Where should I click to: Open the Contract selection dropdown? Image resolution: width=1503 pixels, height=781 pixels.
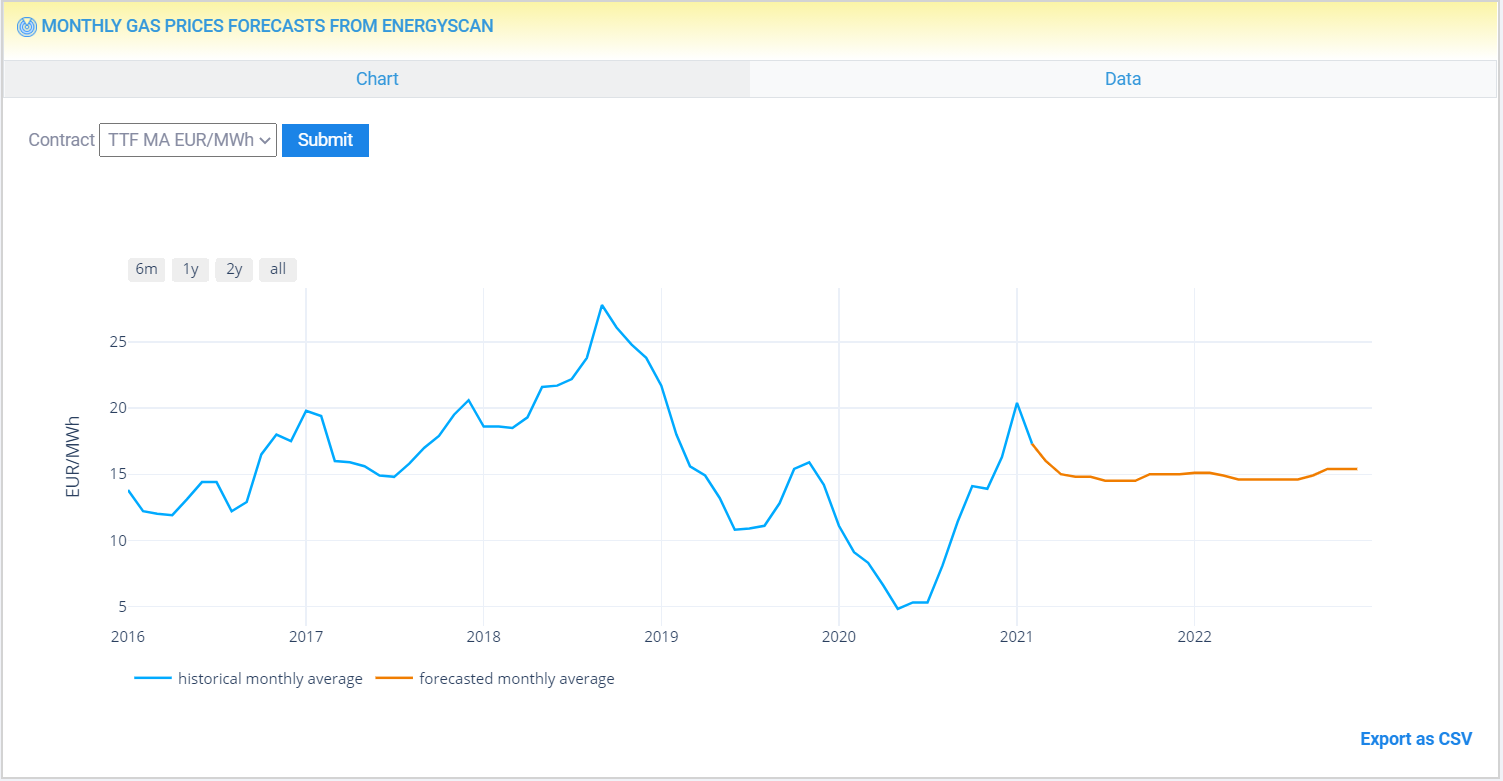tap(187, 140)
